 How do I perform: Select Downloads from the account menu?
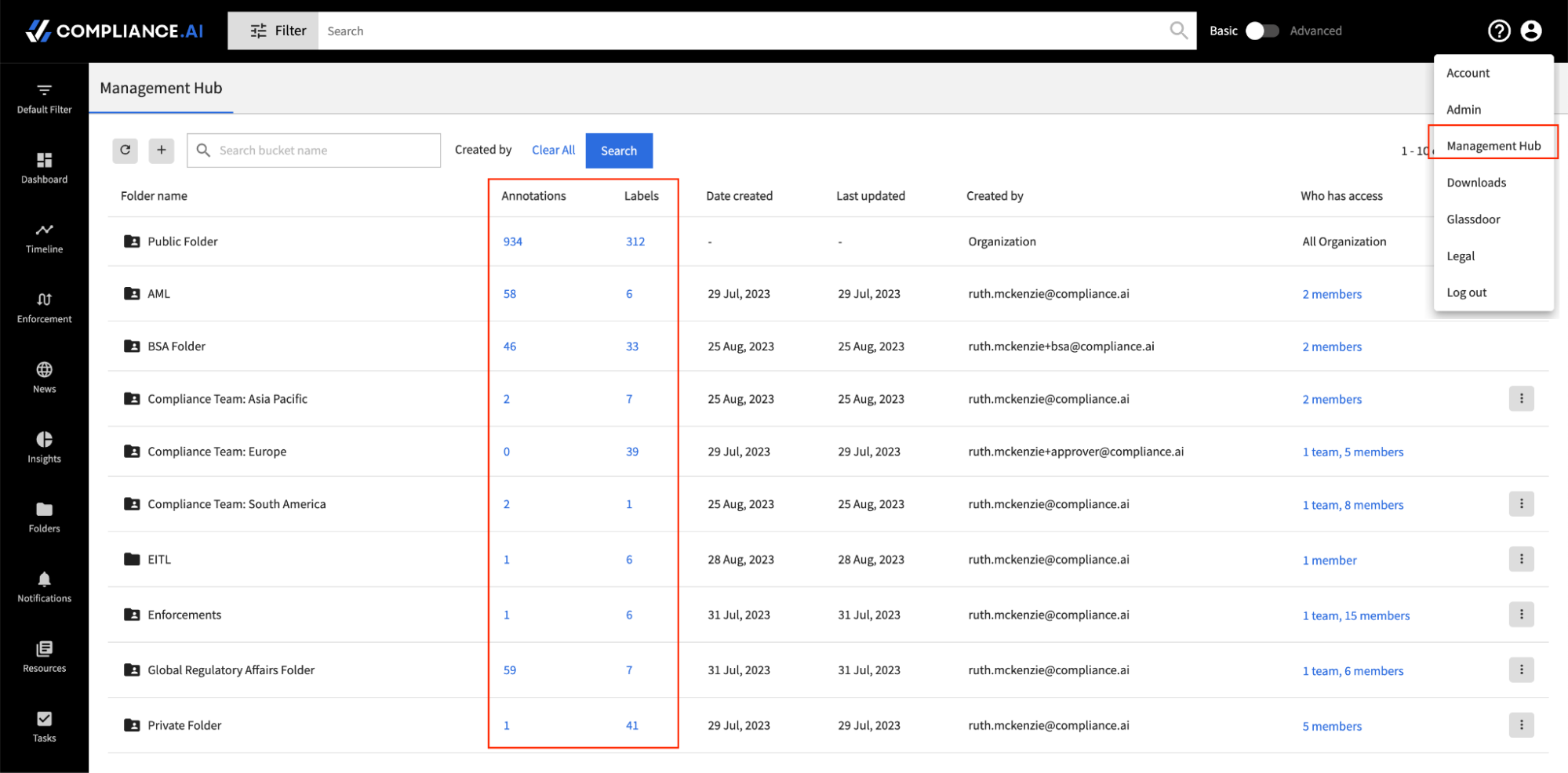pyautogui.click(x=1475, y=182)
